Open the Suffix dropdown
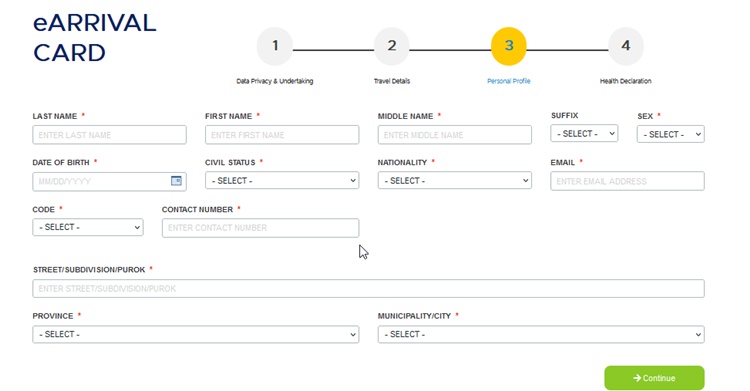The image size is (750, 391). click(x=584, y=134)
